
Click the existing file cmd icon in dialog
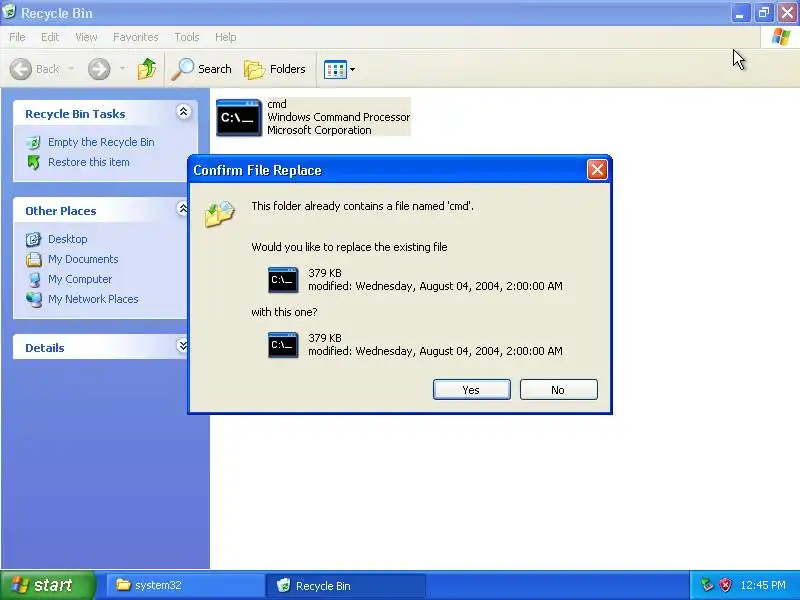(x=283, y=280)
